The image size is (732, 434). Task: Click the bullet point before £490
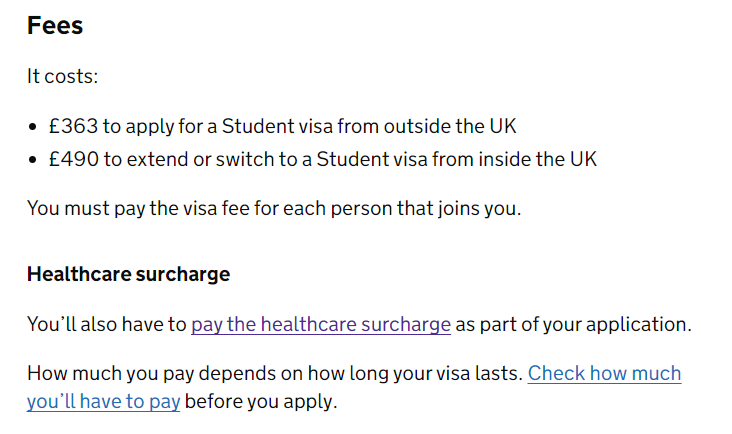tap(32, 160)
